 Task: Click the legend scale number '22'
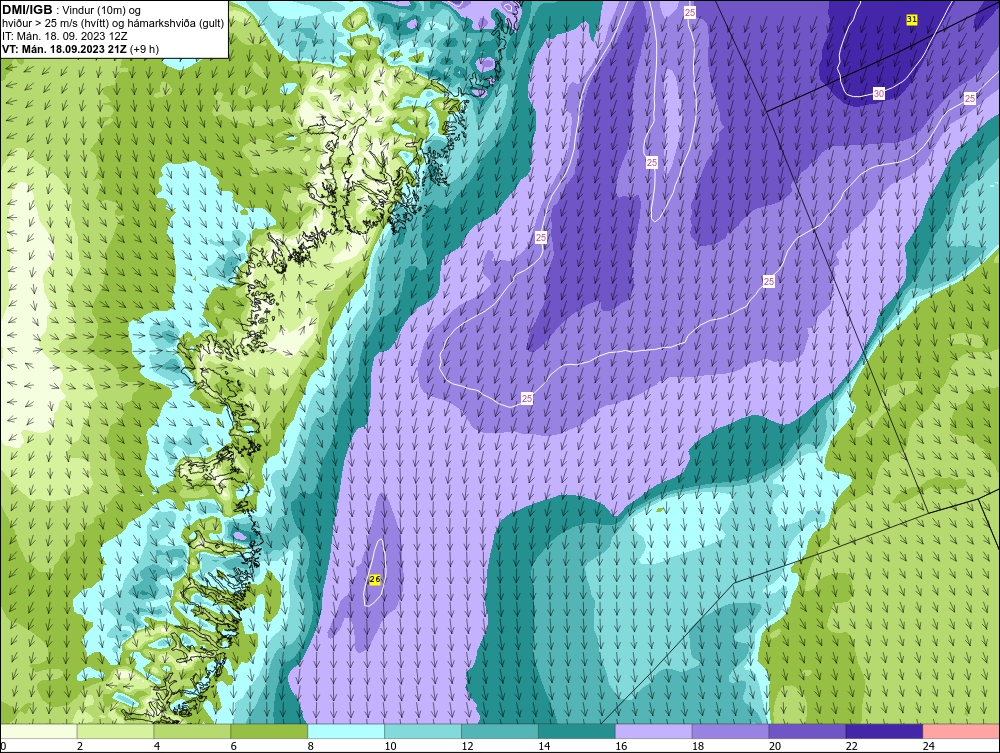tap(852, 746)
